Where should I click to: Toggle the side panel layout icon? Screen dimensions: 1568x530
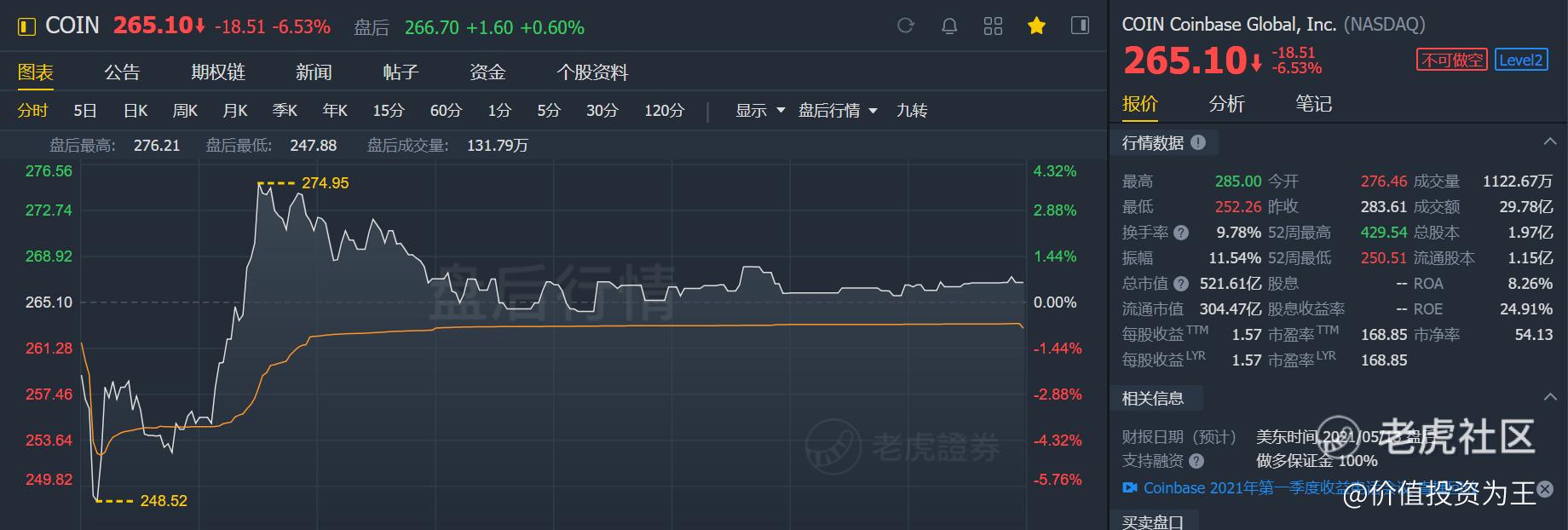coord(1080,26)
